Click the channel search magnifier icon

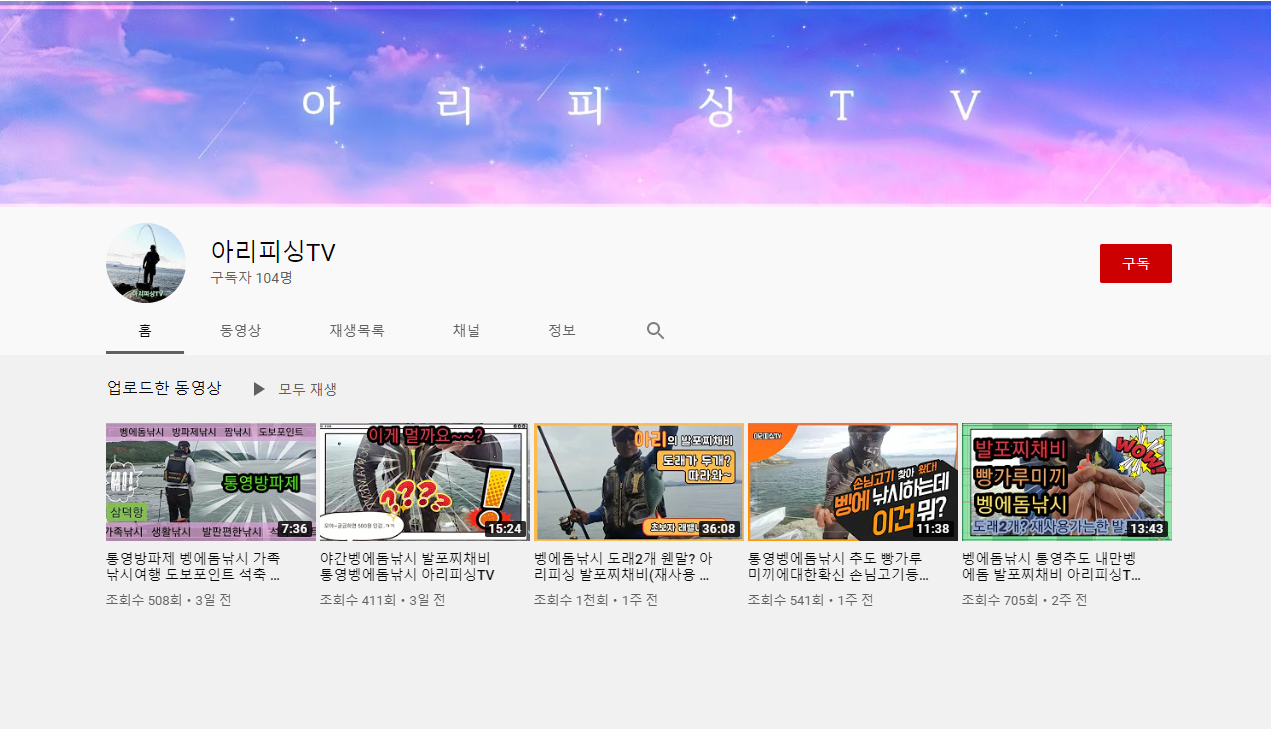point(655,331)
